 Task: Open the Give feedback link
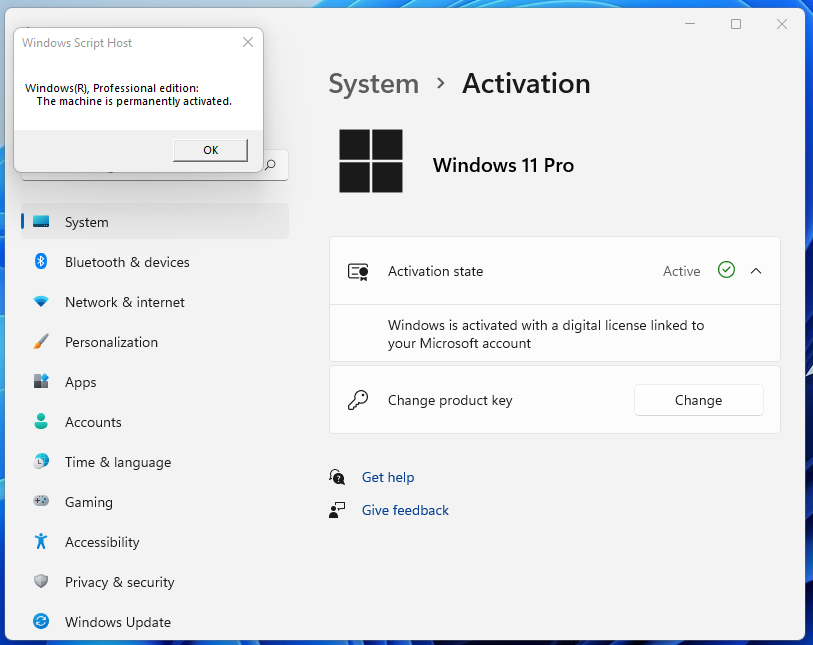405,510
